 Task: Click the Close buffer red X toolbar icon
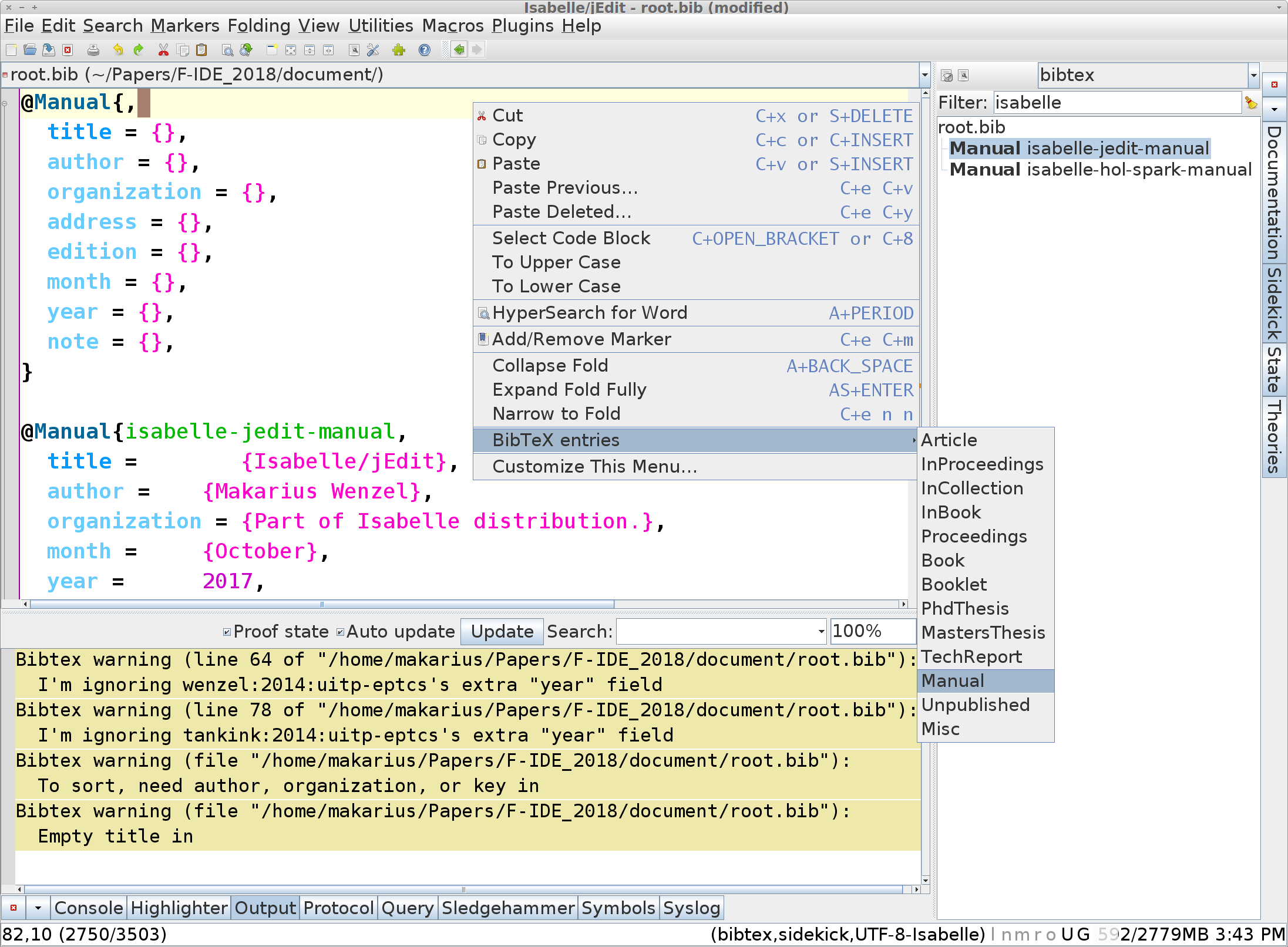pyautogui.click(x=68, y=50)
